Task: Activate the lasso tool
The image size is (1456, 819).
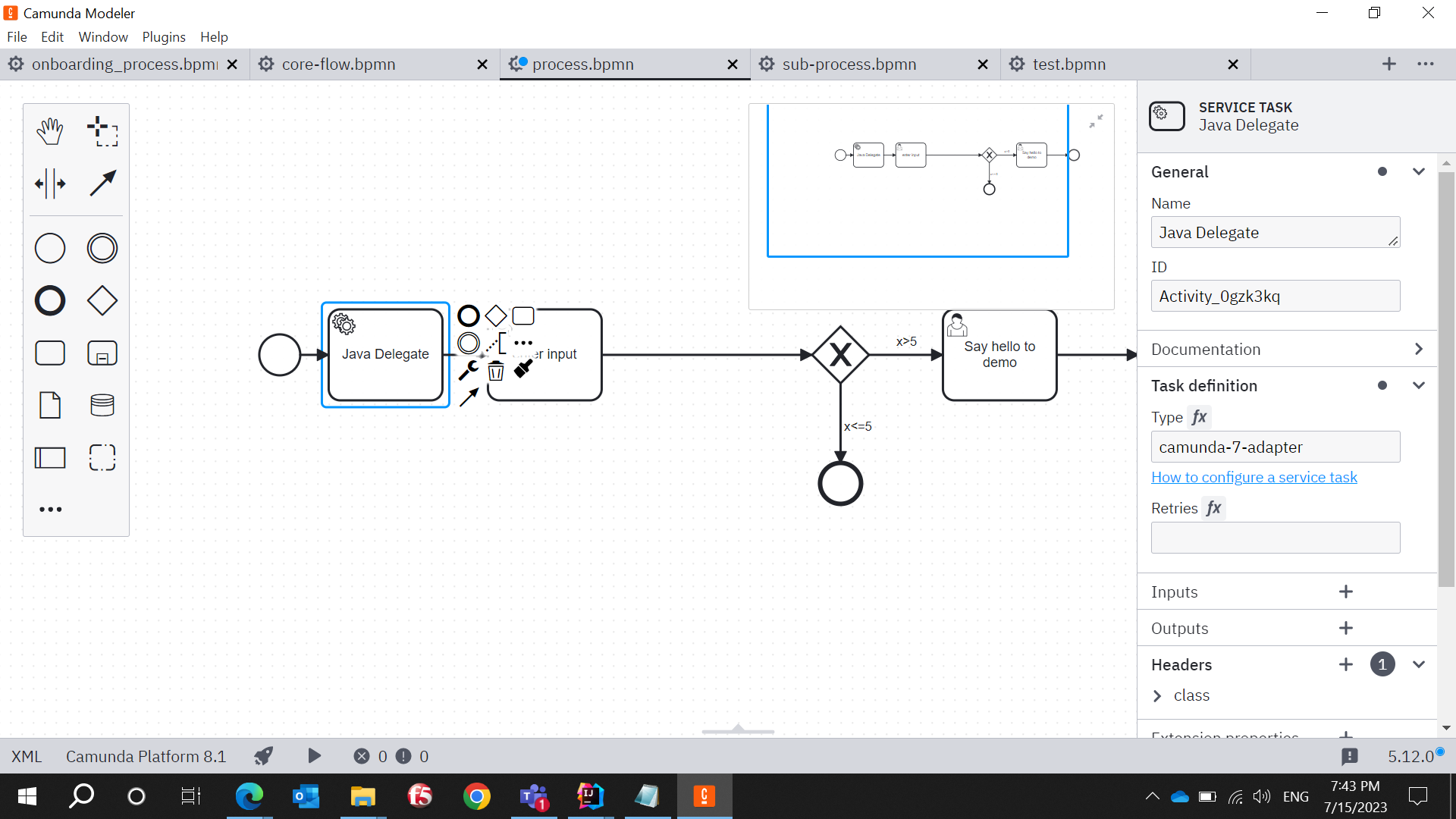Action: point(102,131)
